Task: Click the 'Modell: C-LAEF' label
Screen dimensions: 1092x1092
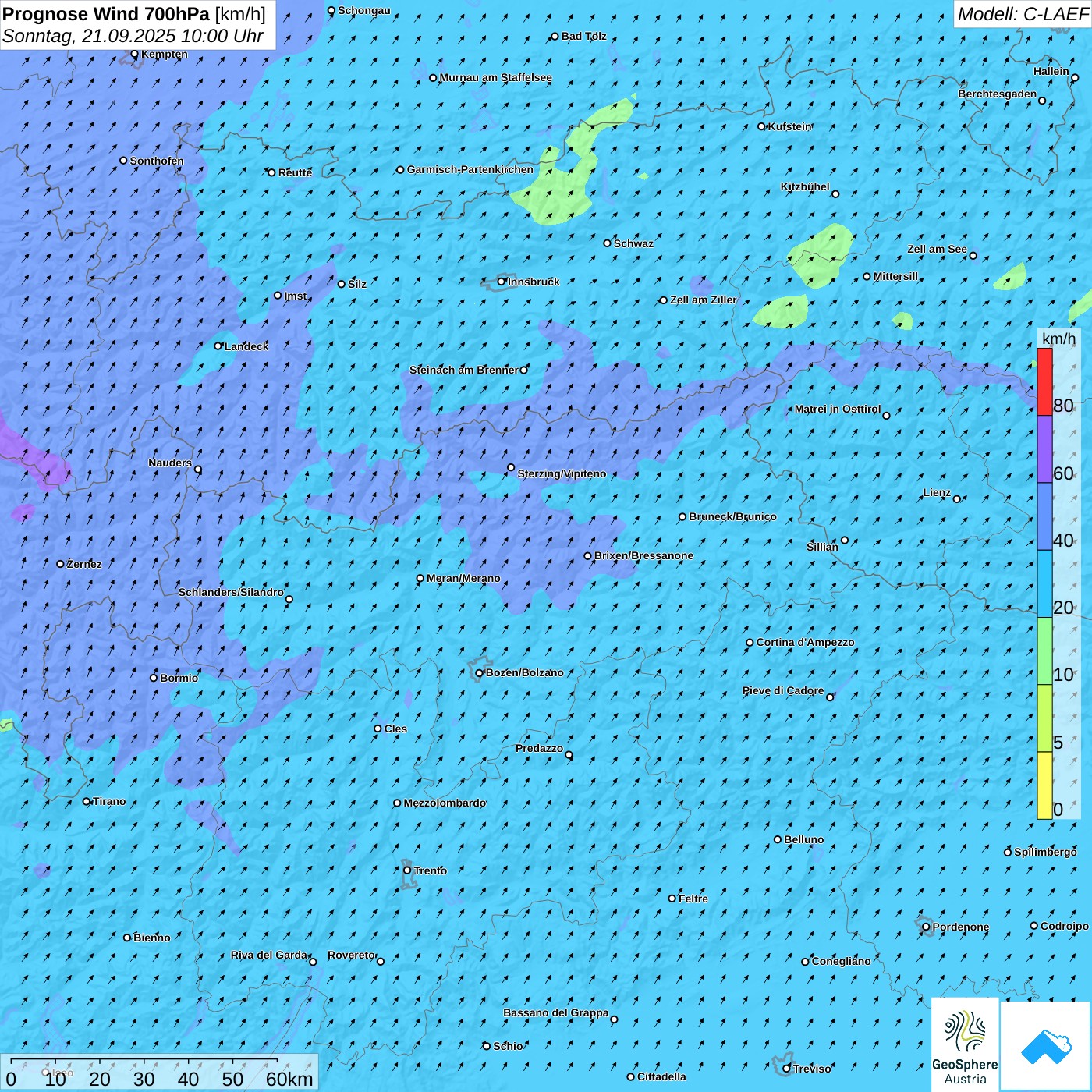Action: click(x=1023, y=14)
